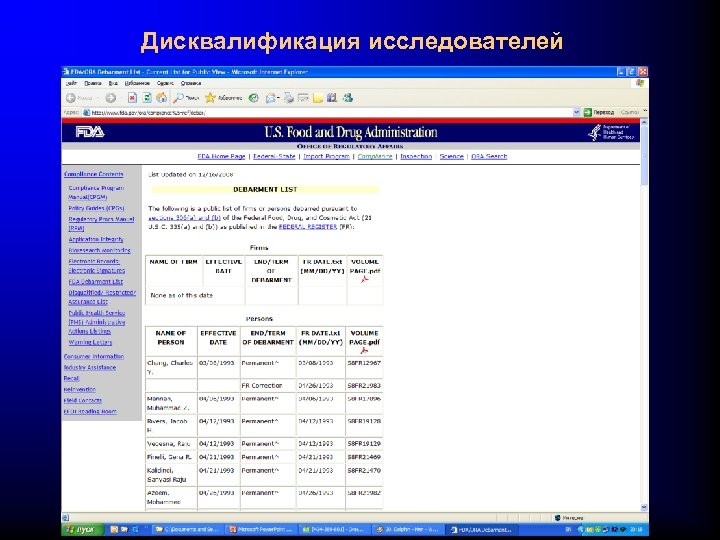
Task: Open the View menu
Action: coord(113,83)
